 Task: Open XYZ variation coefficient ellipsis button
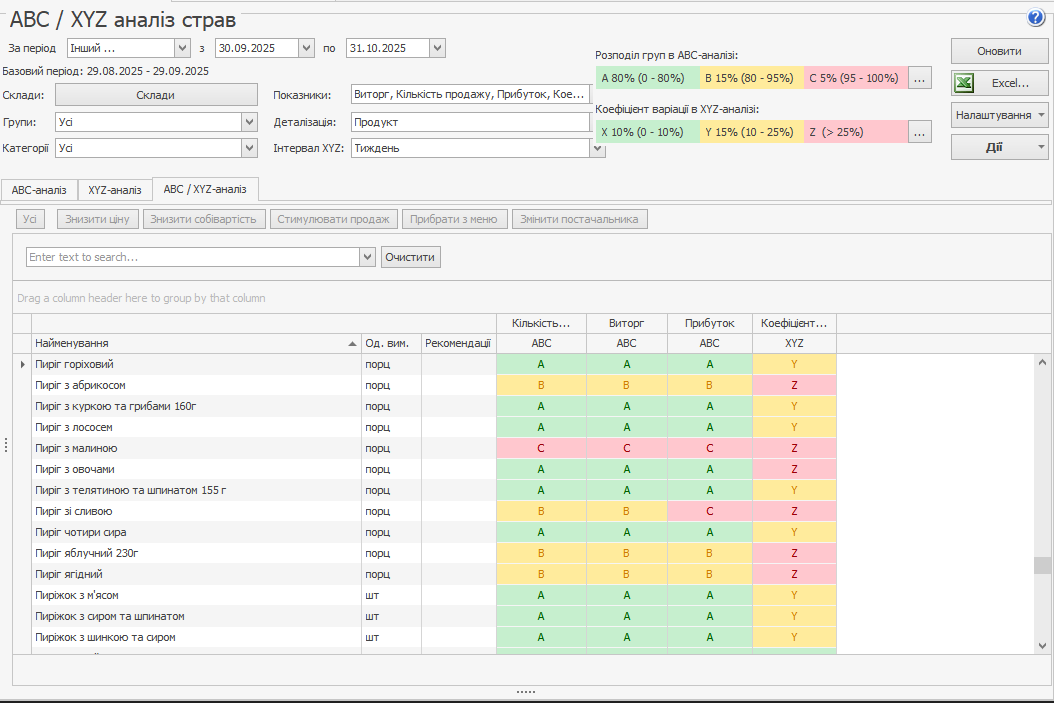[x=920, y=131]
